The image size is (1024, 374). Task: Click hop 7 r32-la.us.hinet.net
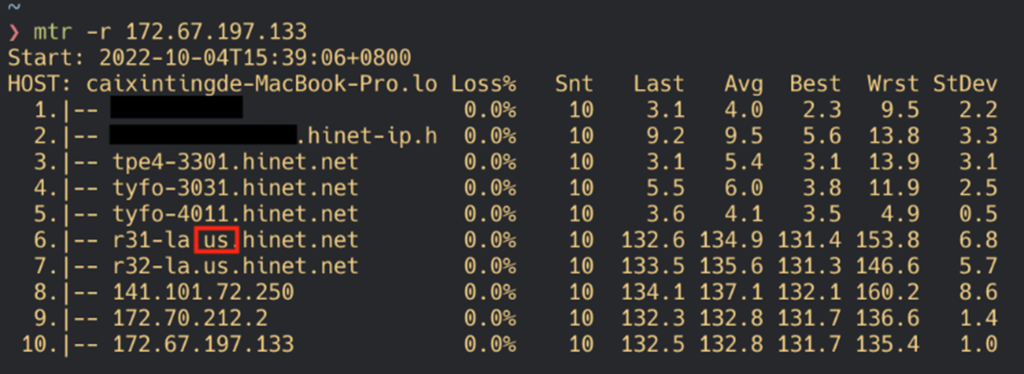point(236,266)
